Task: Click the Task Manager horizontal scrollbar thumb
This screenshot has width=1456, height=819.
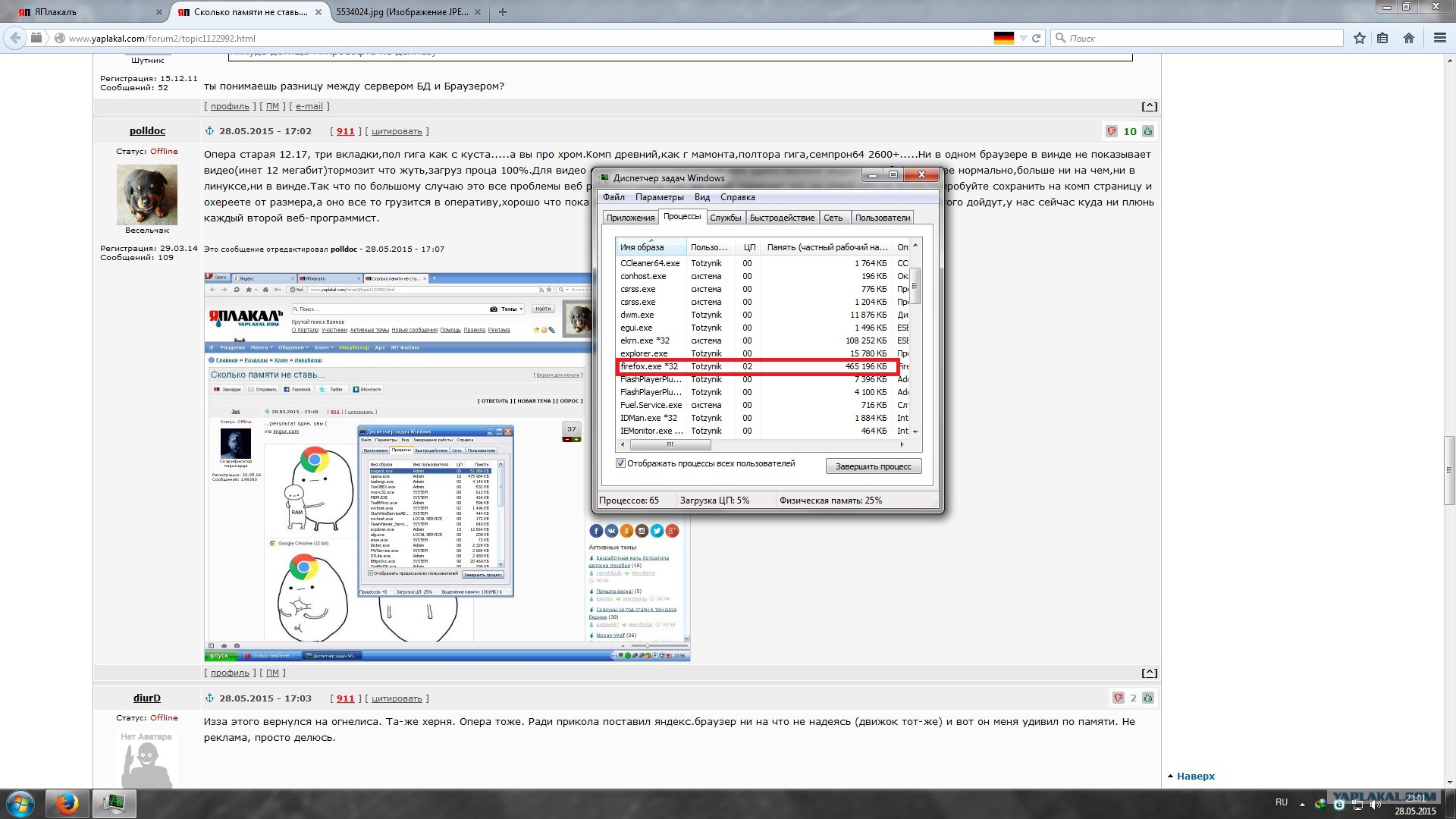Action: pyautogui.click(x=670, y=444)
